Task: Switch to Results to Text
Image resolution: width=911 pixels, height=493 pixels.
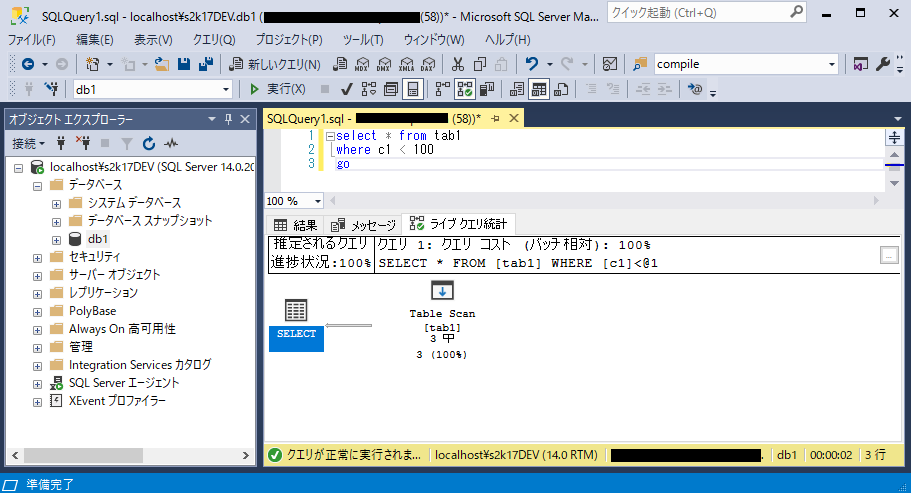Action: (x=517, y=89)
